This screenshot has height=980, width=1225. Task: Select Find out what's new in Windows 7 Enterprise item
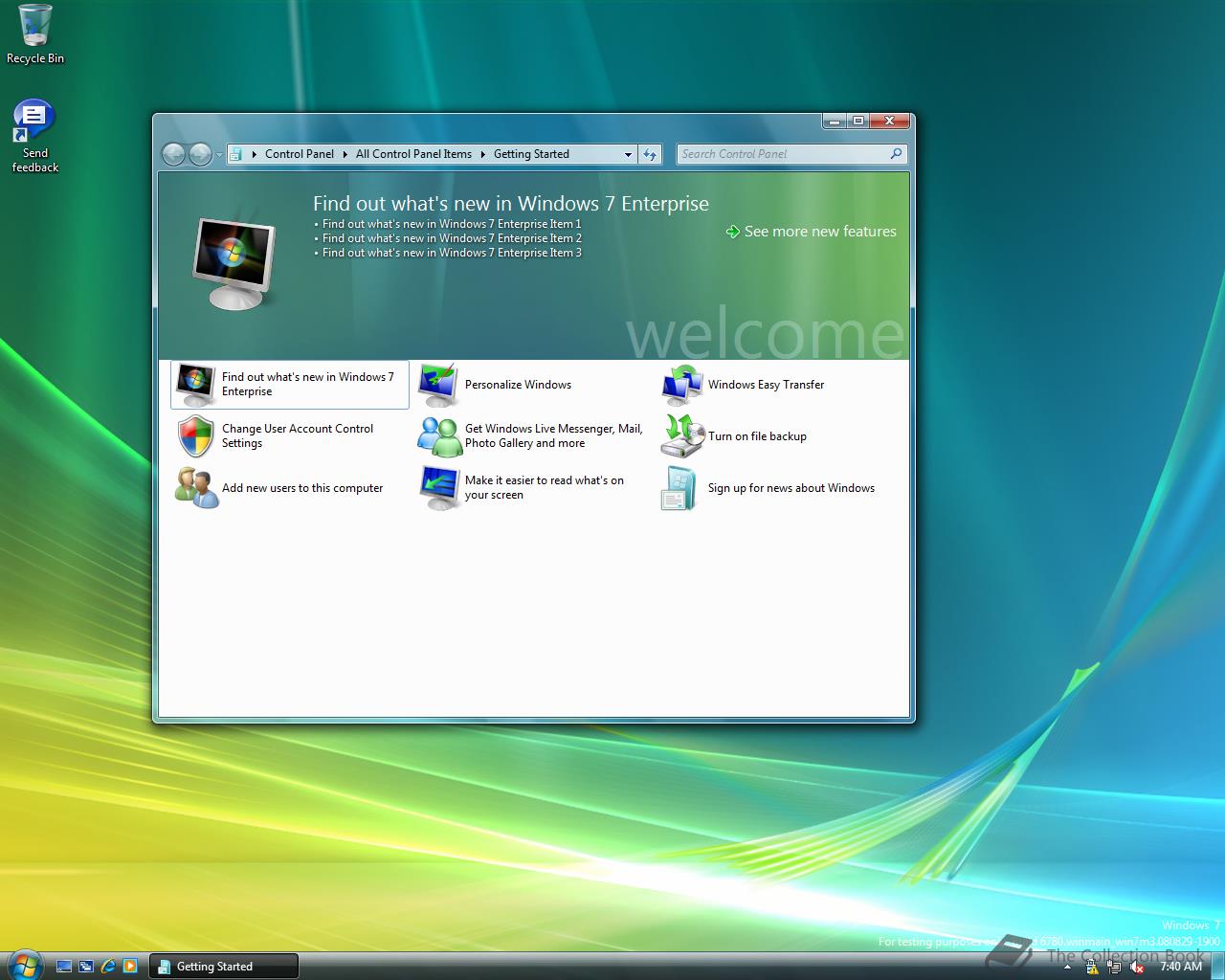[290, 385]
